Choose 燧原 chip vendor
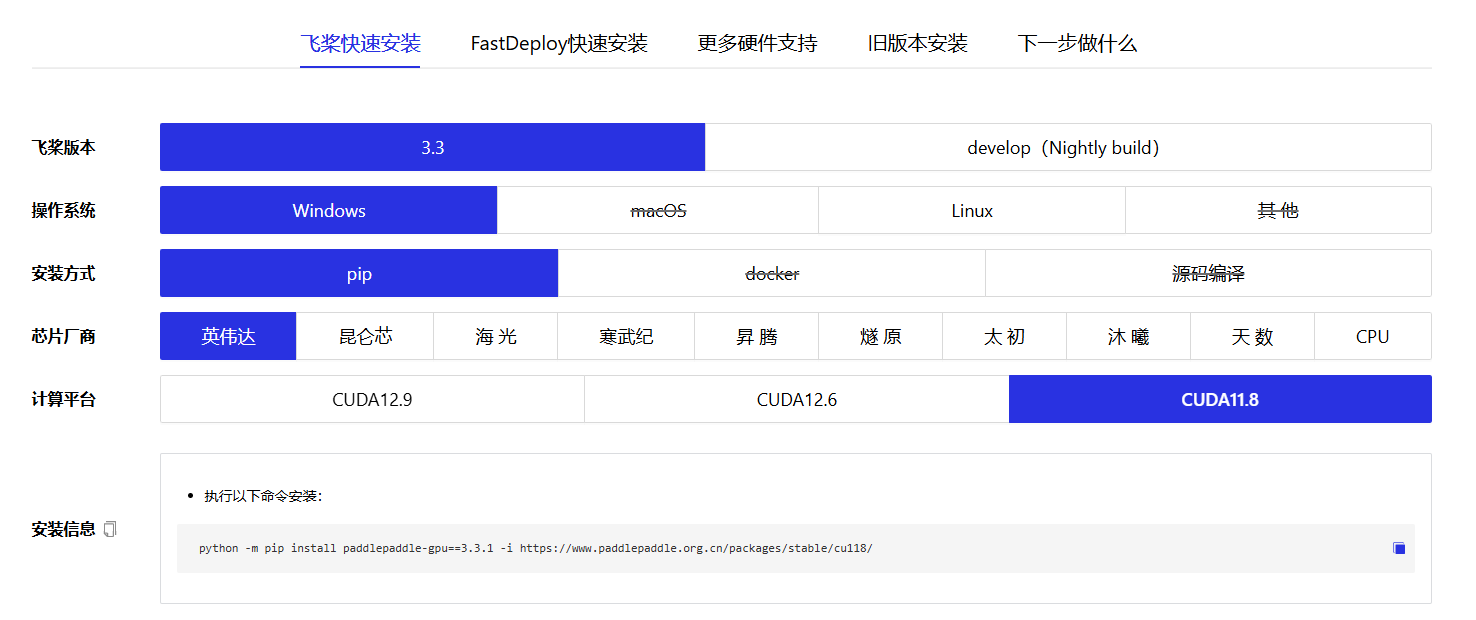 [880, 336]
